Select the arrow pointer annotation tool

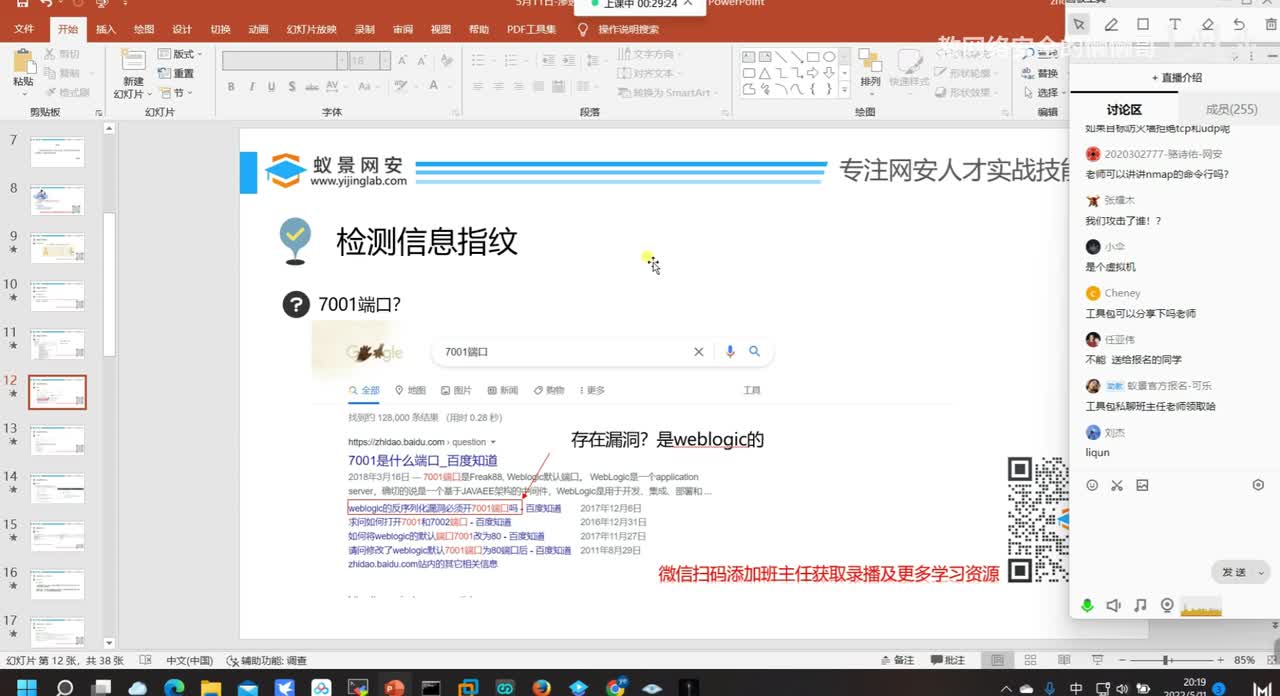tap(1078, 24)
